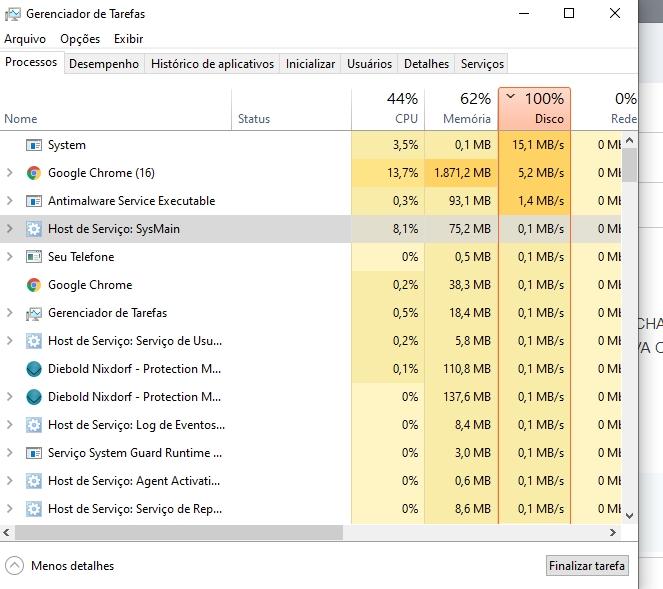Click the Menos detalhes circle arrow icon
The image size is (663, 589).
pyautogui.click(x=14, y=566)
